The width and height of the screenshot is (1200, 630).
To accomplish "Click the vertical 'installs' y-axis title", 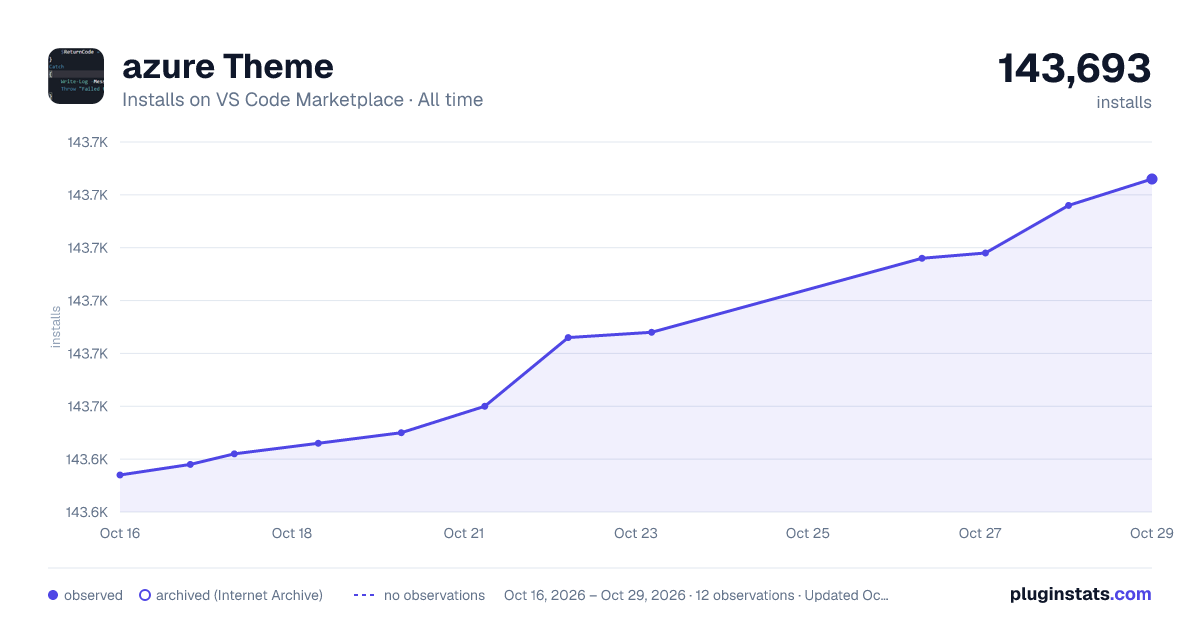I will point(56,327).
